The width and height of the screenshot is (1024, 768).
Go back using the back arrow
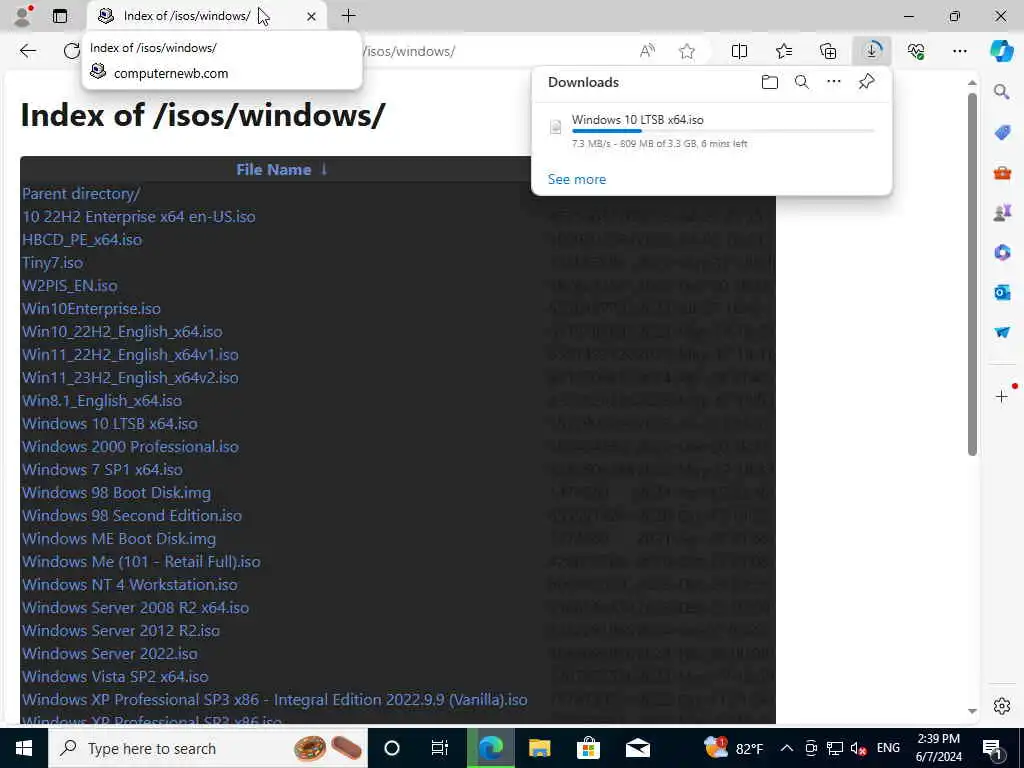27,51
